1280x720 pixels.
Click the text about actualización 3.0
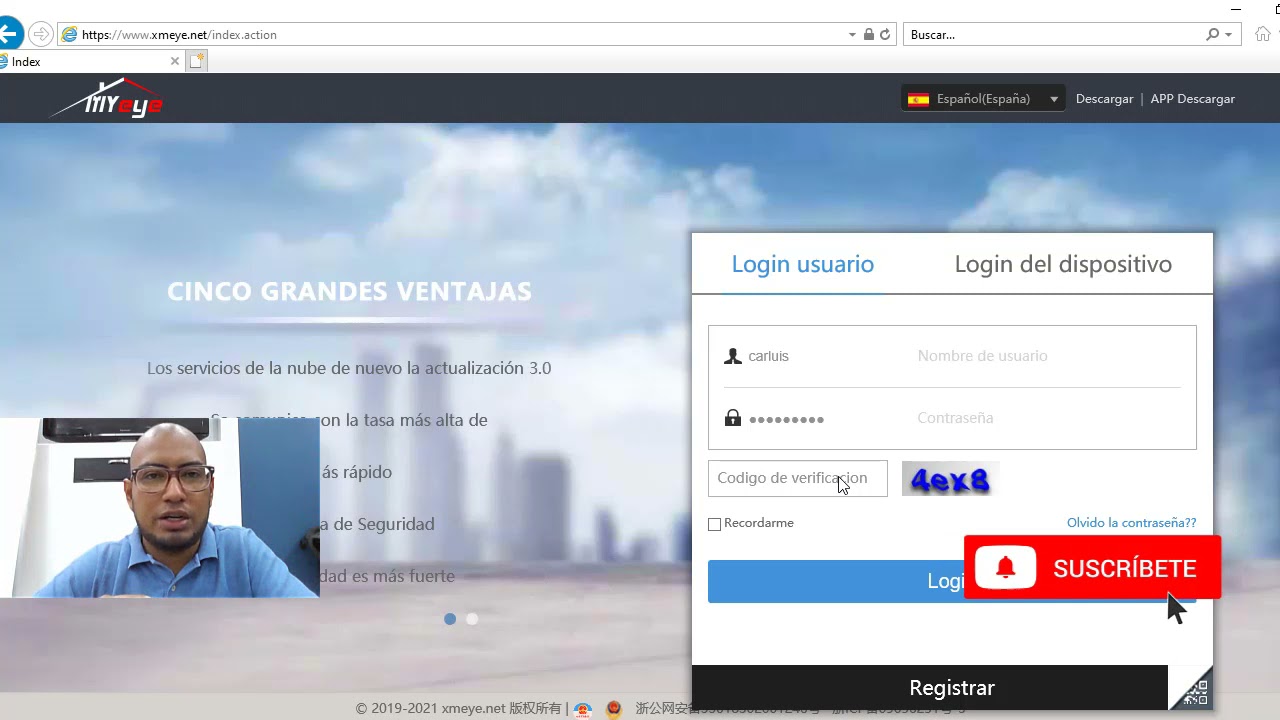click(x=349, y=368)
